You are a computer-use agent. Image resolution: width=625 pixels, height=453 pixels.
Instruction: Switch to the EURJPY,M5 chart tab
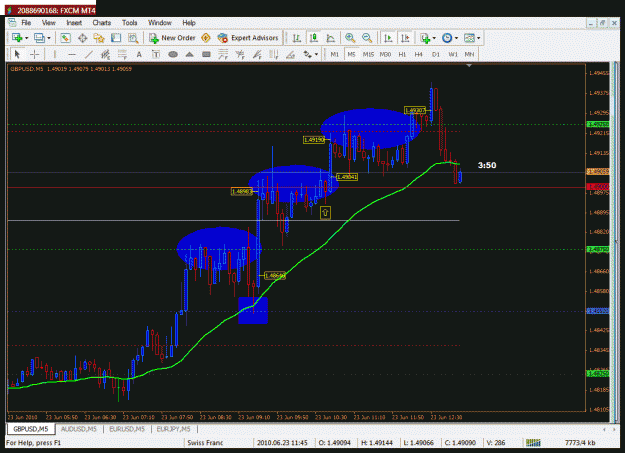[174, 429]
